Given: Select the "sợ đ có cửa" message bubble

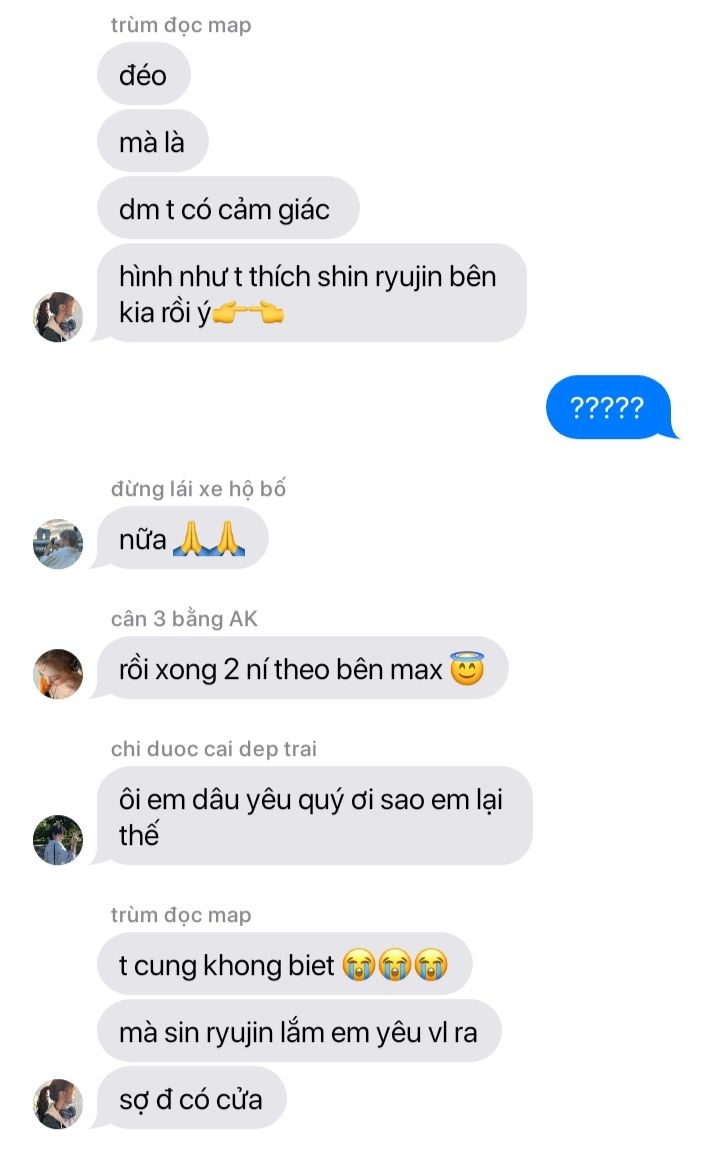Looking at the screenshot, I should 192,1098.
